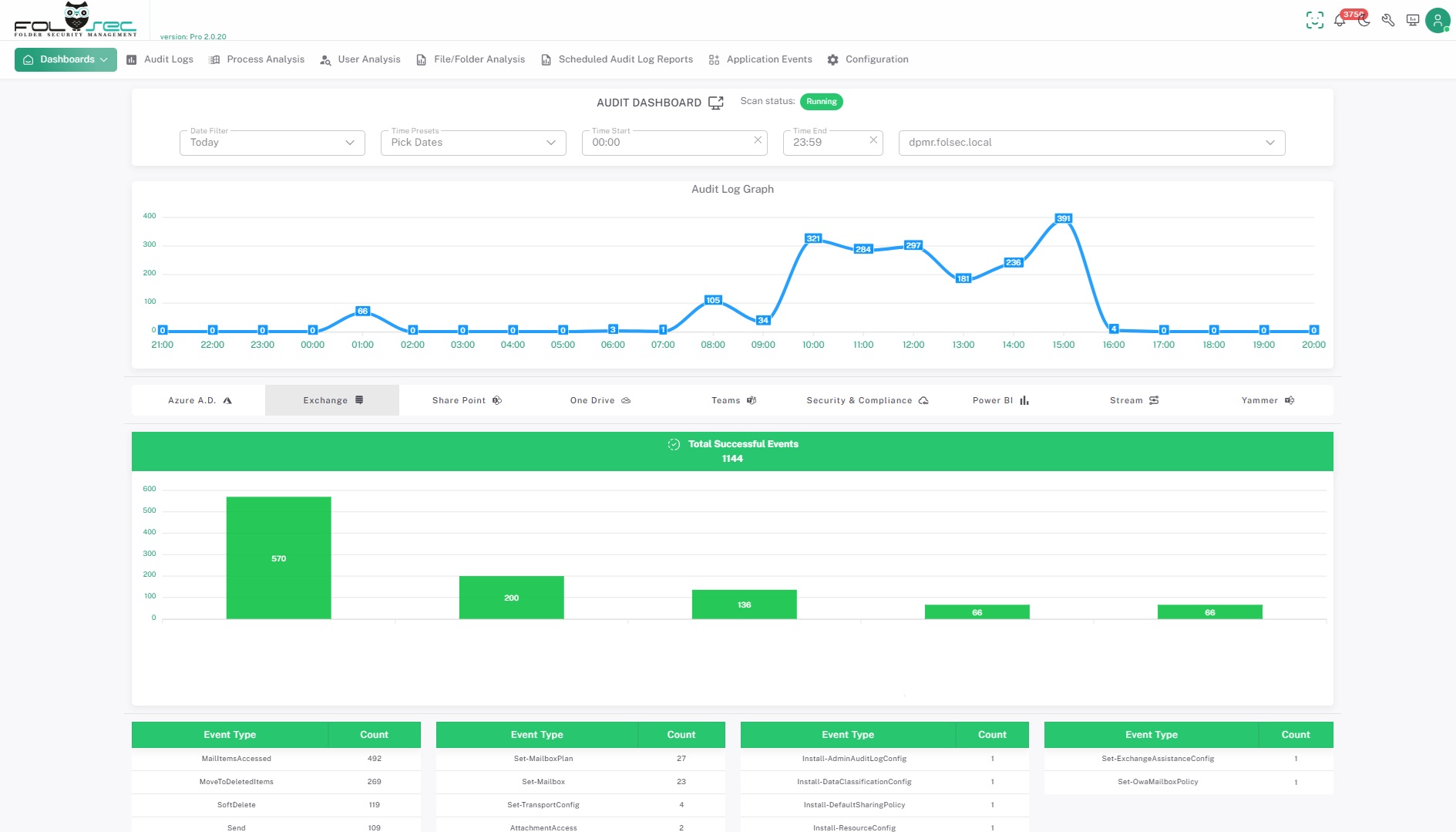
Task: Pop out the audit dashboard with the icon
Action: [715, 103]
